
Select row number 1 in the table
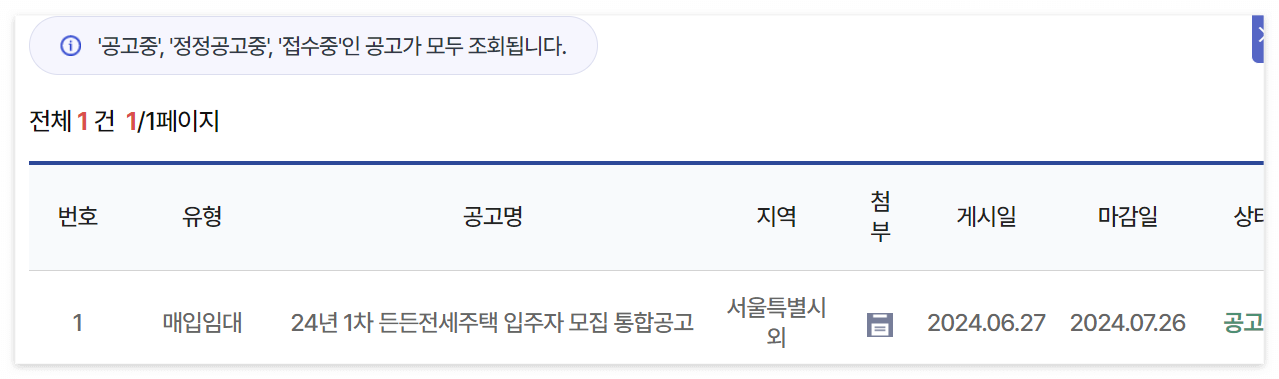point(78,323)
